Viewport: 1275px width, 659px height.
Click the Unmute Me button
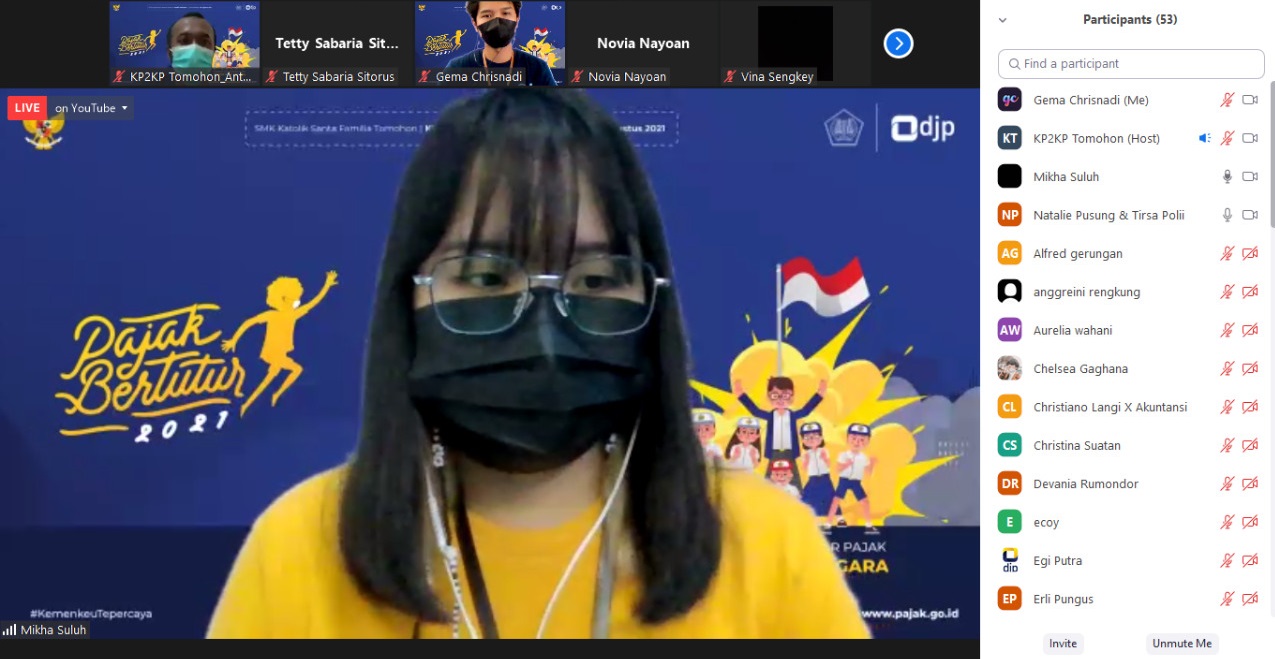1181,644
